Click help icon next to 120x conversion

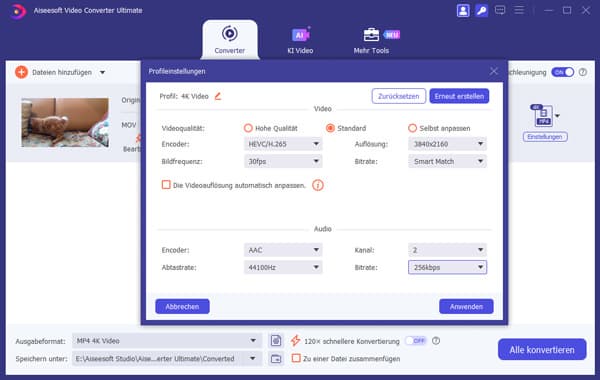[x=436, y=341]
